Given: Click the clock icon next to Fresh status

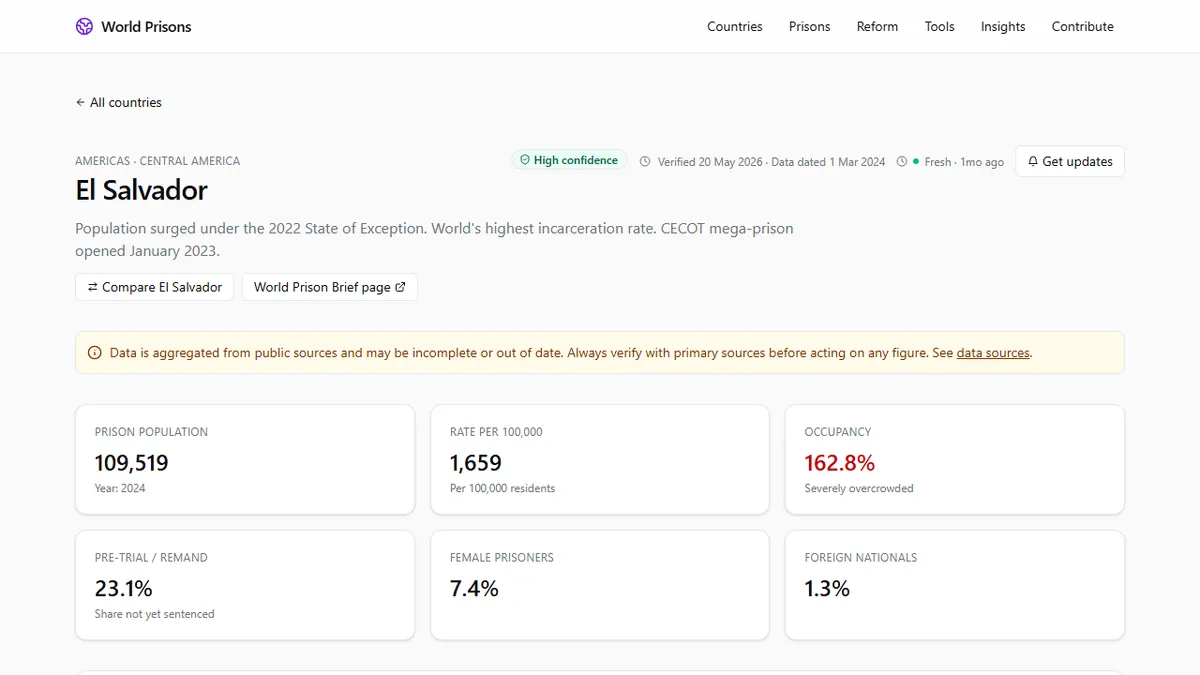Looking at the screenshot, I should click(x=902, y=162).
